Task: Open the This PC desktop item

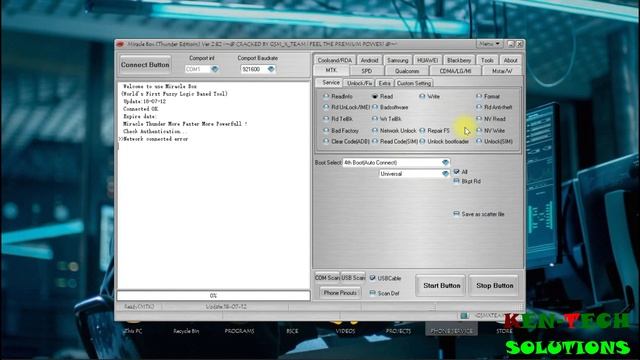Action: pos(134,331)
